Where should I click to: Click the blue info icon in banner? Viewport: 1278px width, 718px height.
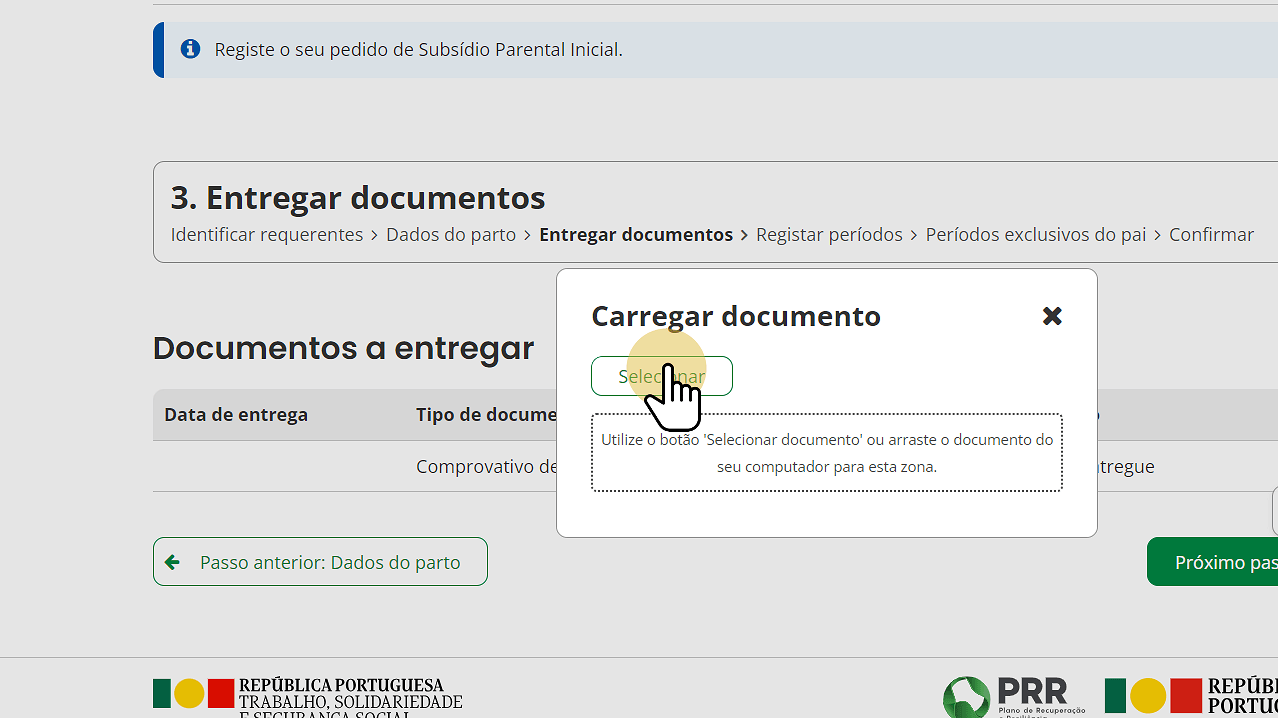[x=190, y=49]
